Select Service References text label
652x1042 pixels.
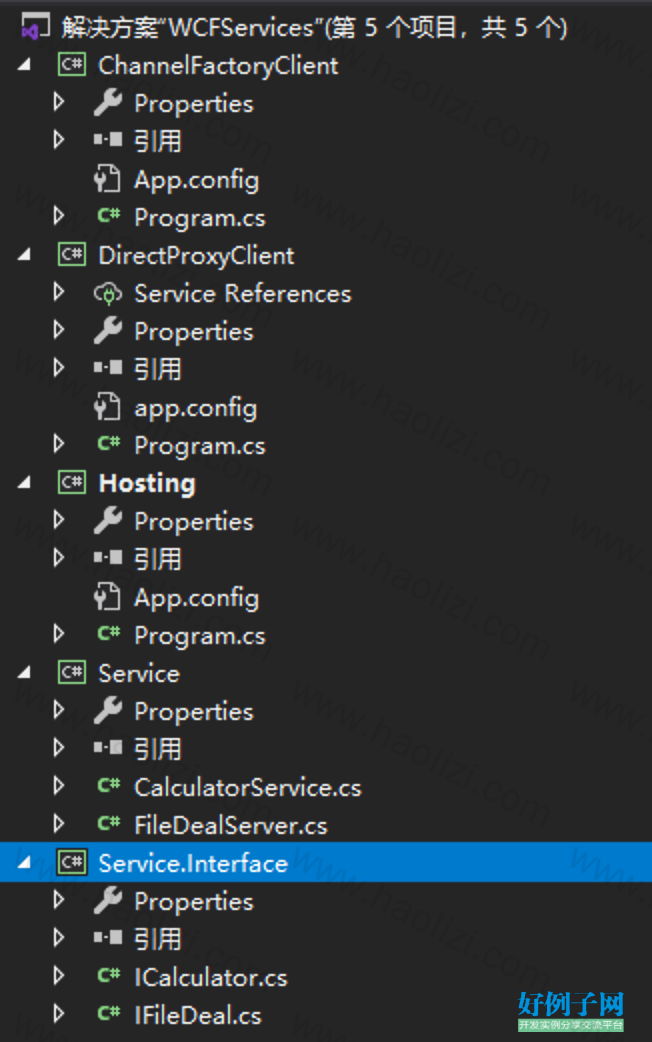click(243, 294)
